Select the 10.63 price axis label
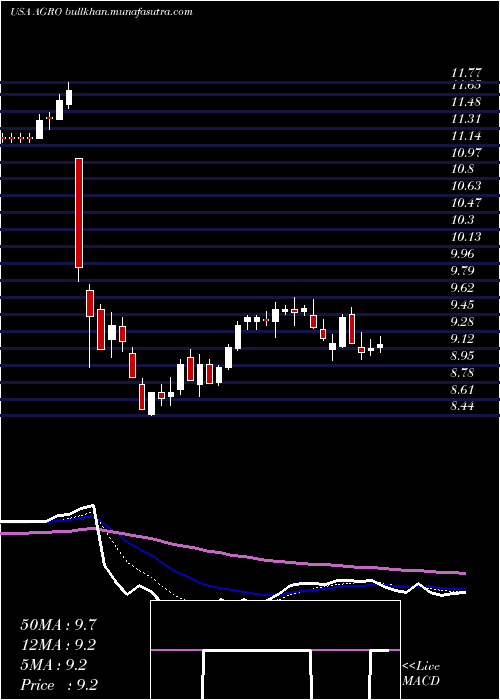Image resolution: width=500 pixels, height=700 pixels. [467, 187]
